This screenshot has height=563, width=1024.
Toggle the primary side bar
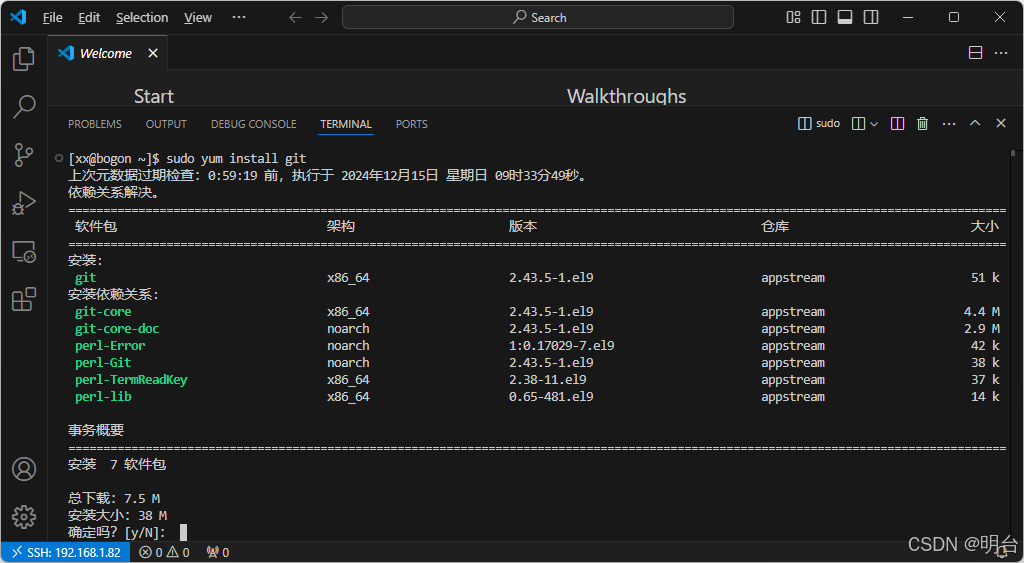(819, 18)
